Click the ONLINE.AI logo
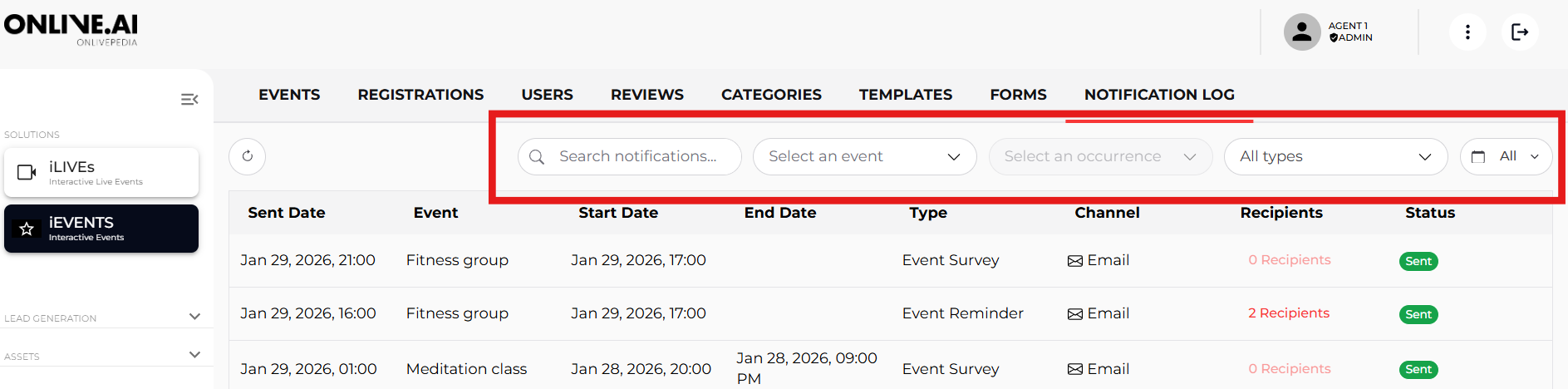The width and height of the screenshot is (1568, 389). (x=71, y=28)
